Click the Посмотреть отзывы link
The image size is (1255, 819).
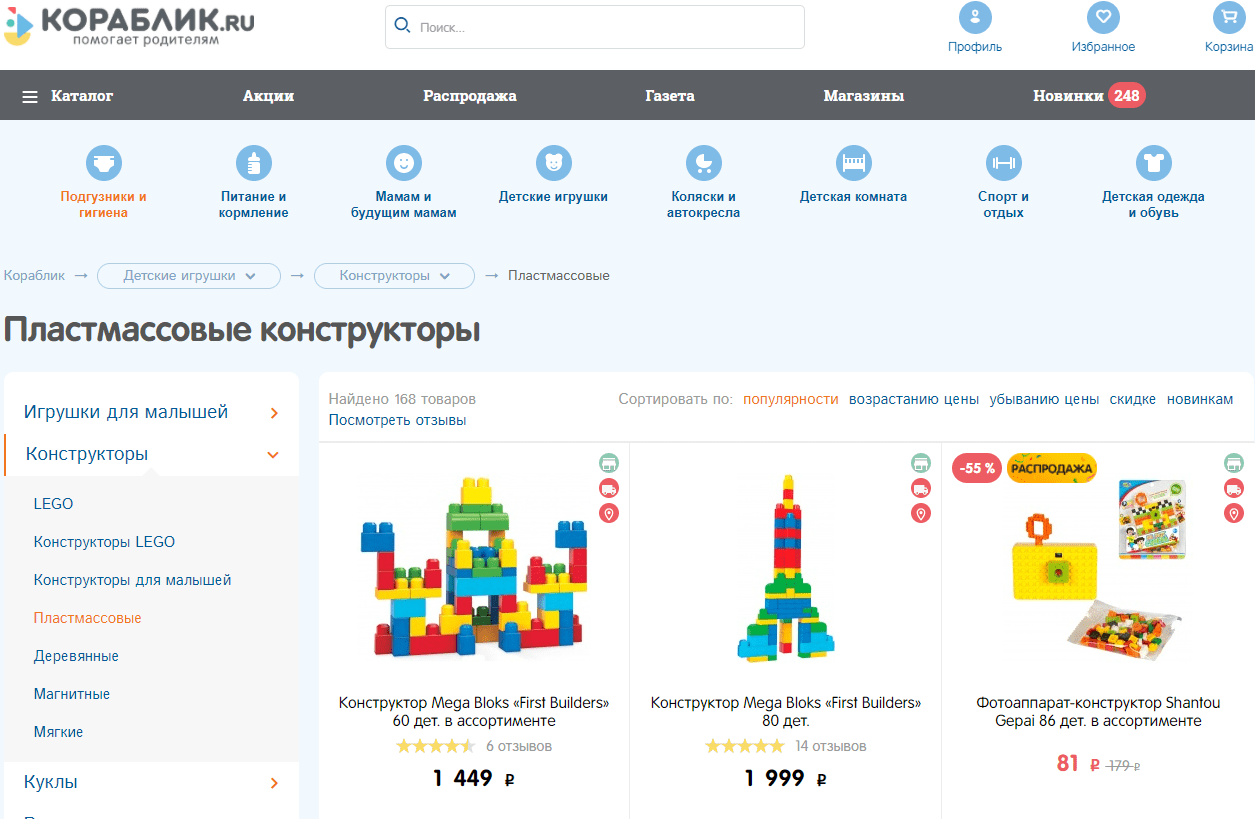click(398, 420)
